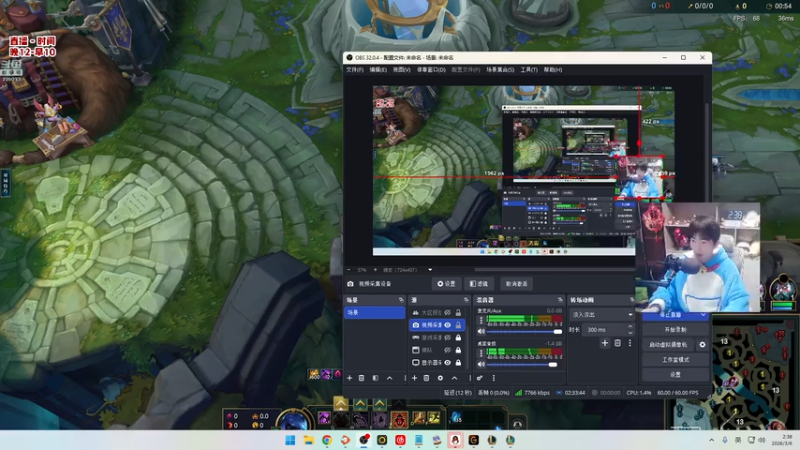Show the hidden binoculars-icon source via its eye

point(447,313)
